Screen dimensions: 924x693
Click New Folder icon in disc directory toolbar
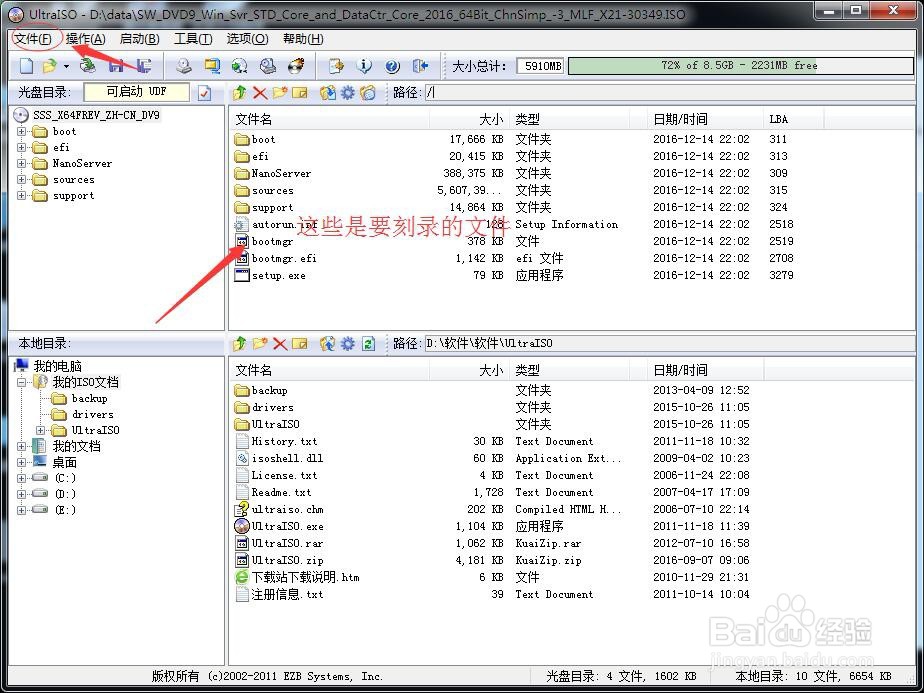point(280,93)
